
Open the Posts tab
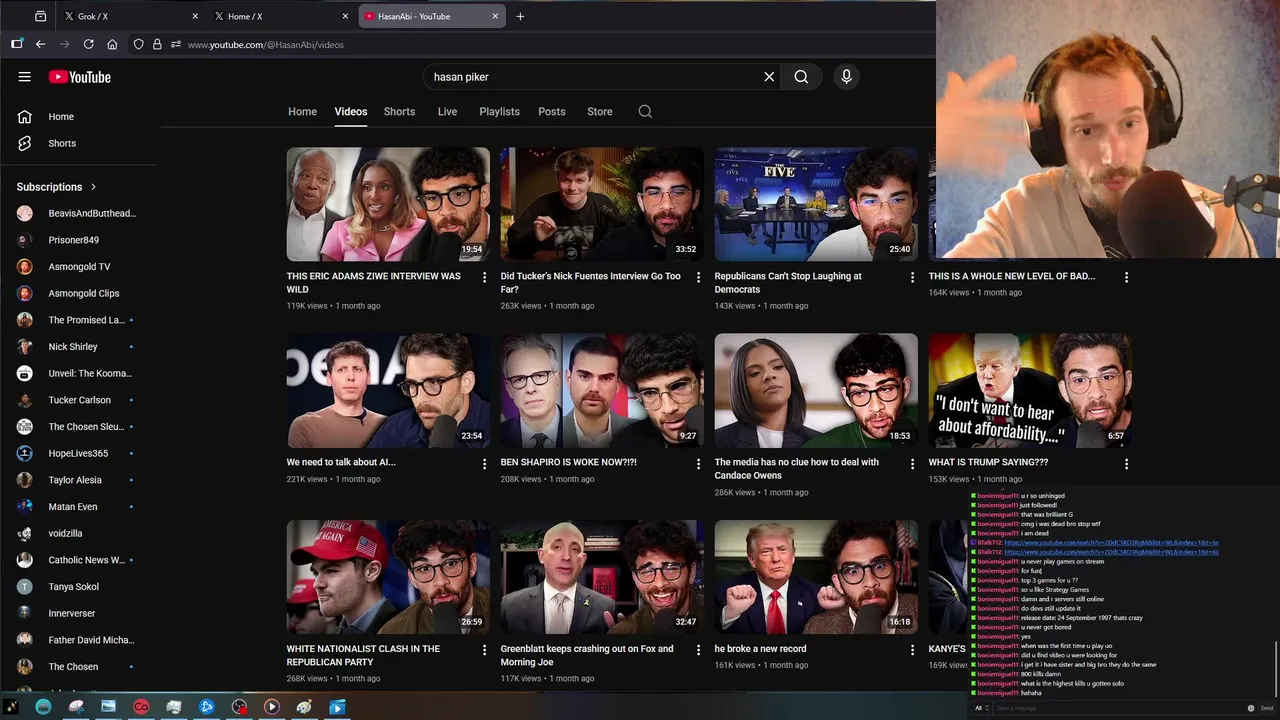coord(552,112)
